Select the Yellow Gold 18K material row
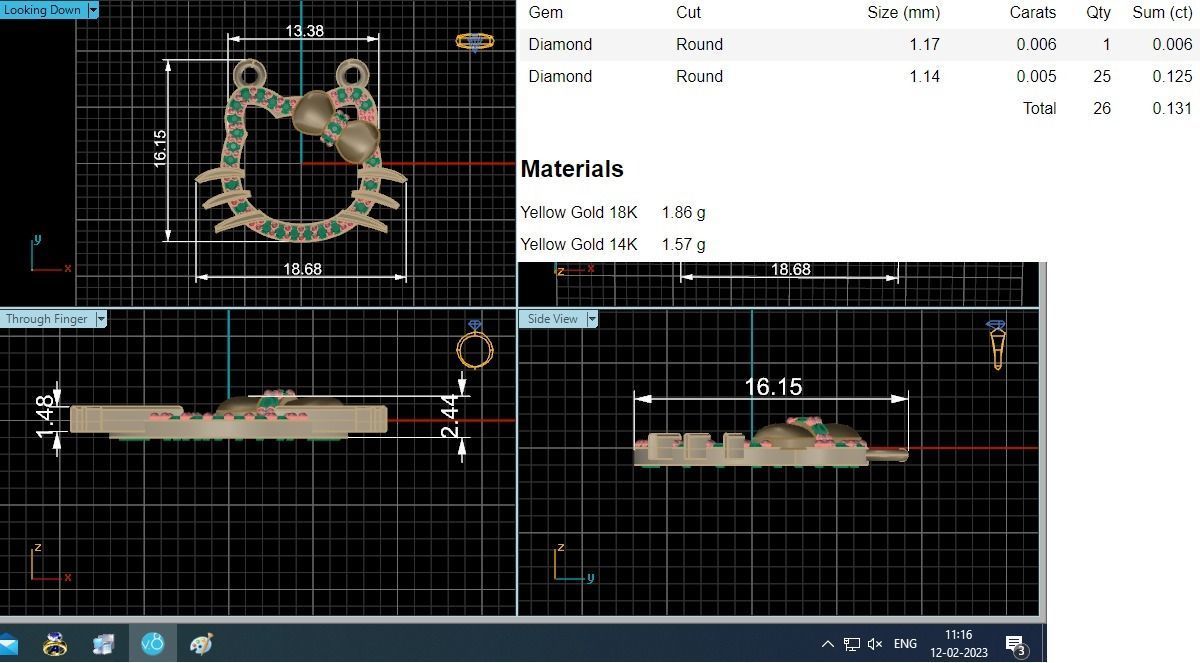 pyautogui.click(x=613, y=212)
